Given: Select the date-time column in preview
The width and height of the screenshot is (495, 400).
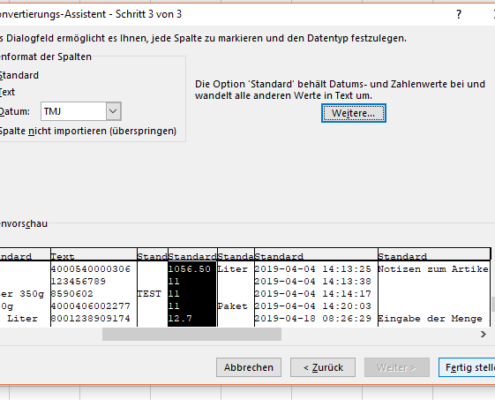Looking at the screenshot, I should [x=316, y=287].
